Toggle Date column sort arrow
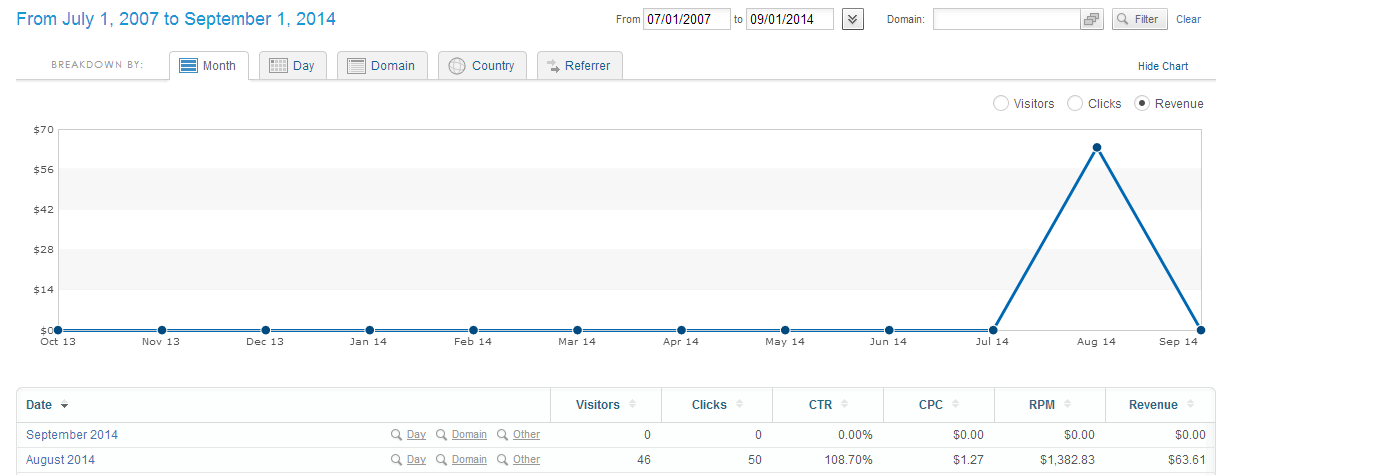1396x475 pixels. (x=65, y=405)
